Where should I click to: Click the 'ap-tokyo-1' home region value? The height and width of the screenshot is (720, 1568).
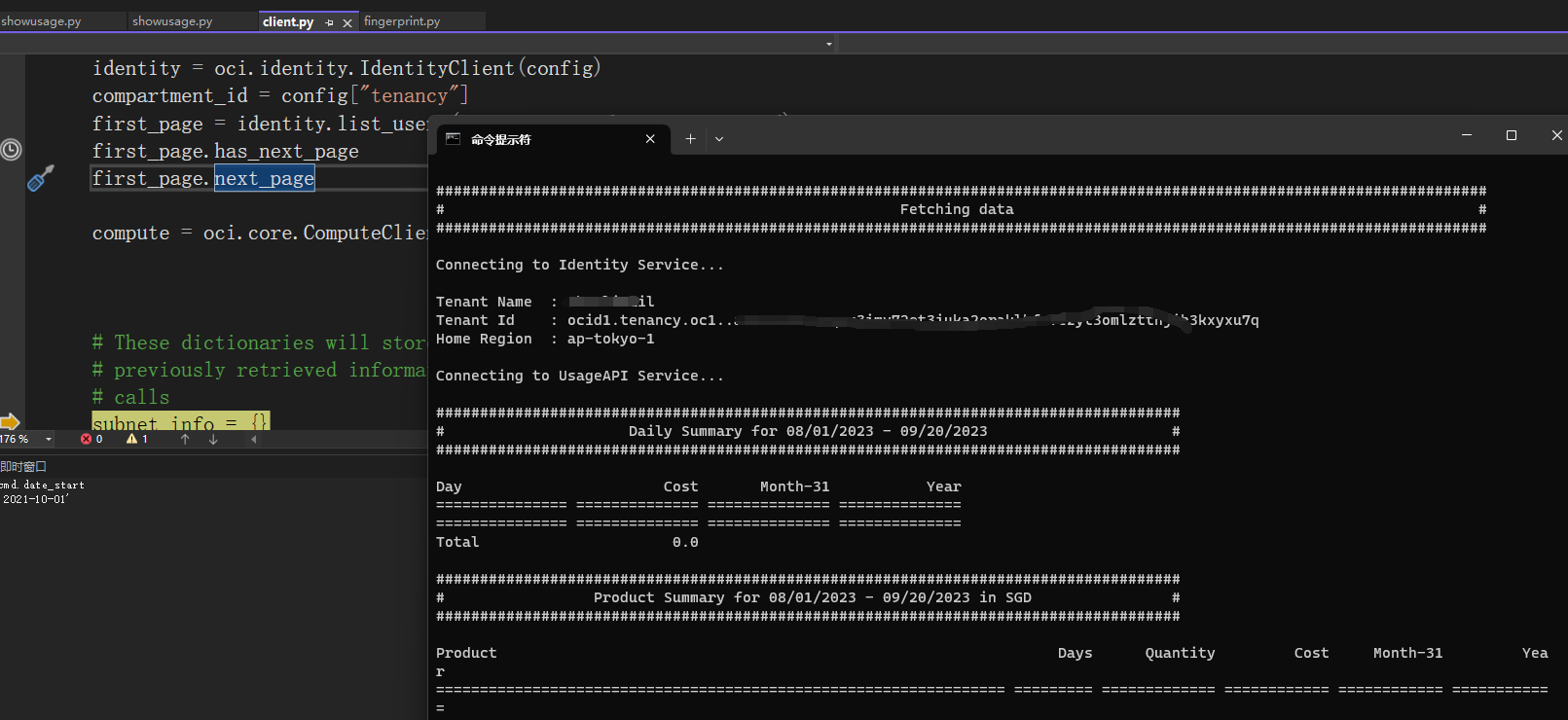[x=611, y=339]
